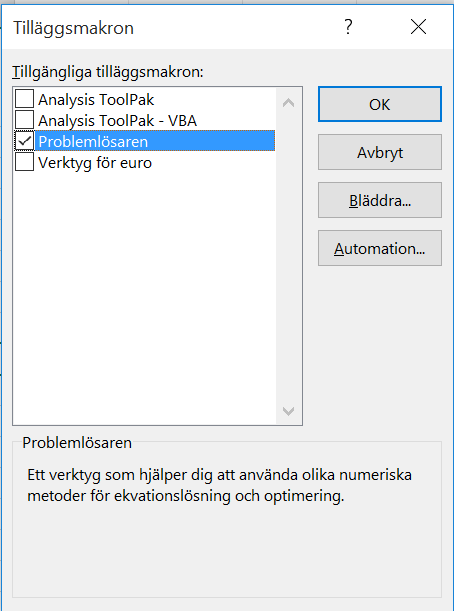The height and width of the screenshot is (611, 454).
Task: Cancel using the Avbryt button
Action: pos(380,152)
